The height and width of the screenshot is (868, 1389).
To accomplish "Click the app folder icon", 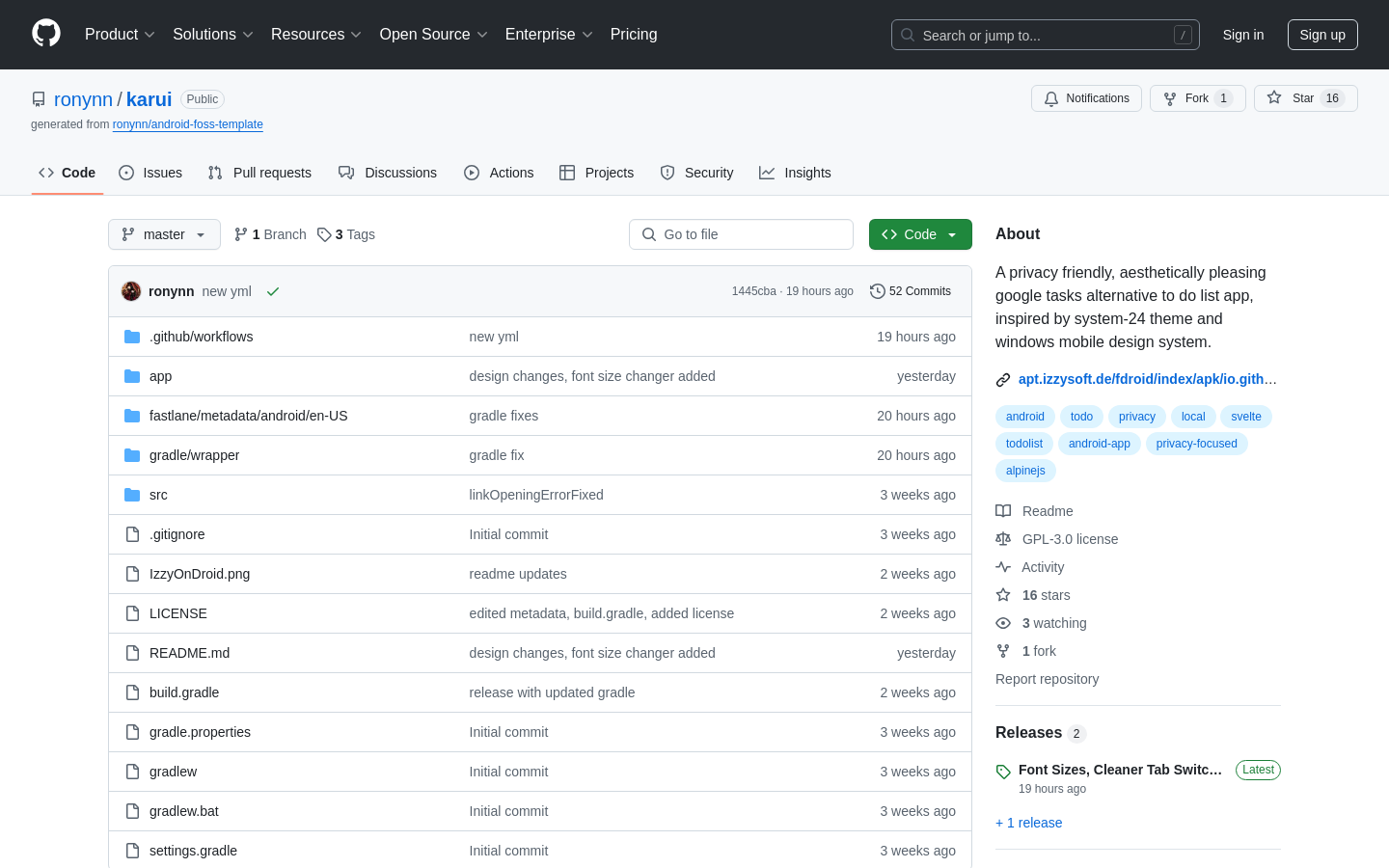I will click(132, 376).
